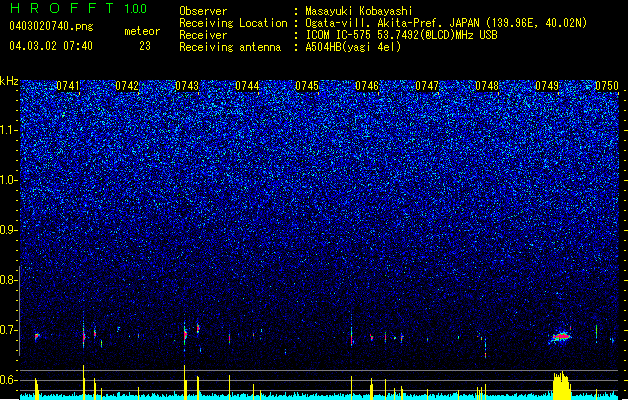Image resolution: width=629 pixels, height=400 pixels.
Task: Select the file name 0403020740.png
Action: click(x=51, y=26)
